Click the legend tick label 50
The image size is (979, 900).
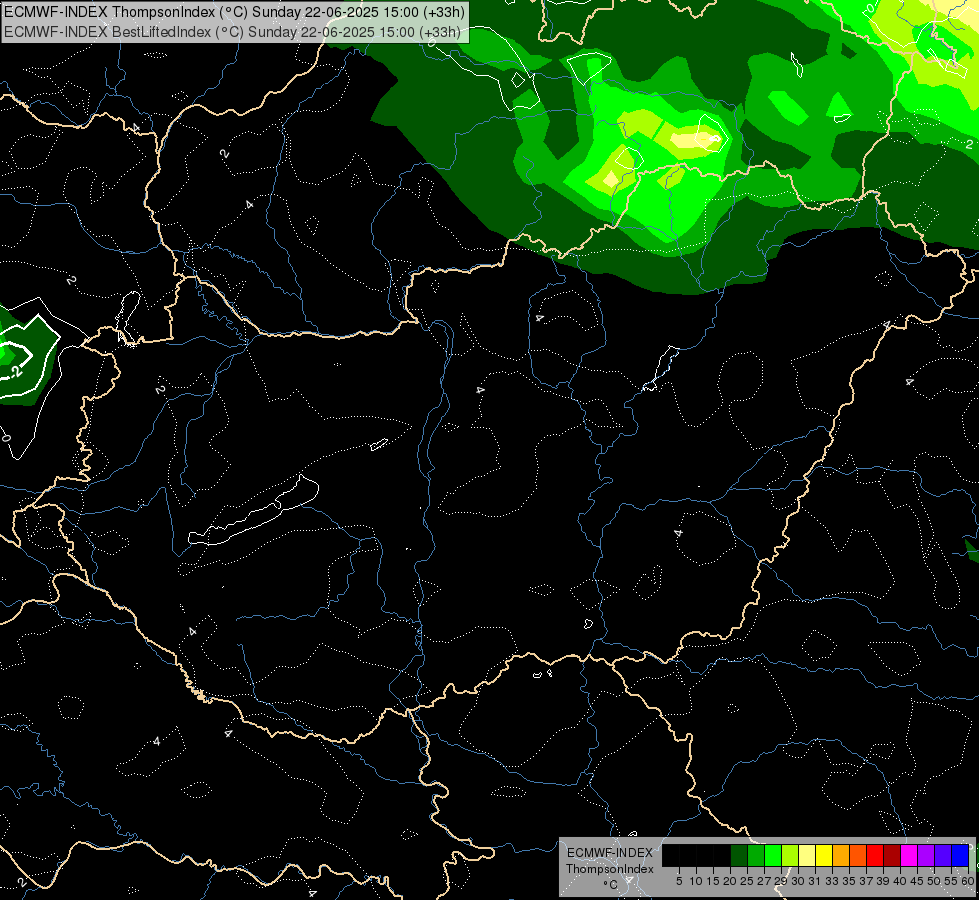point(933,881)
